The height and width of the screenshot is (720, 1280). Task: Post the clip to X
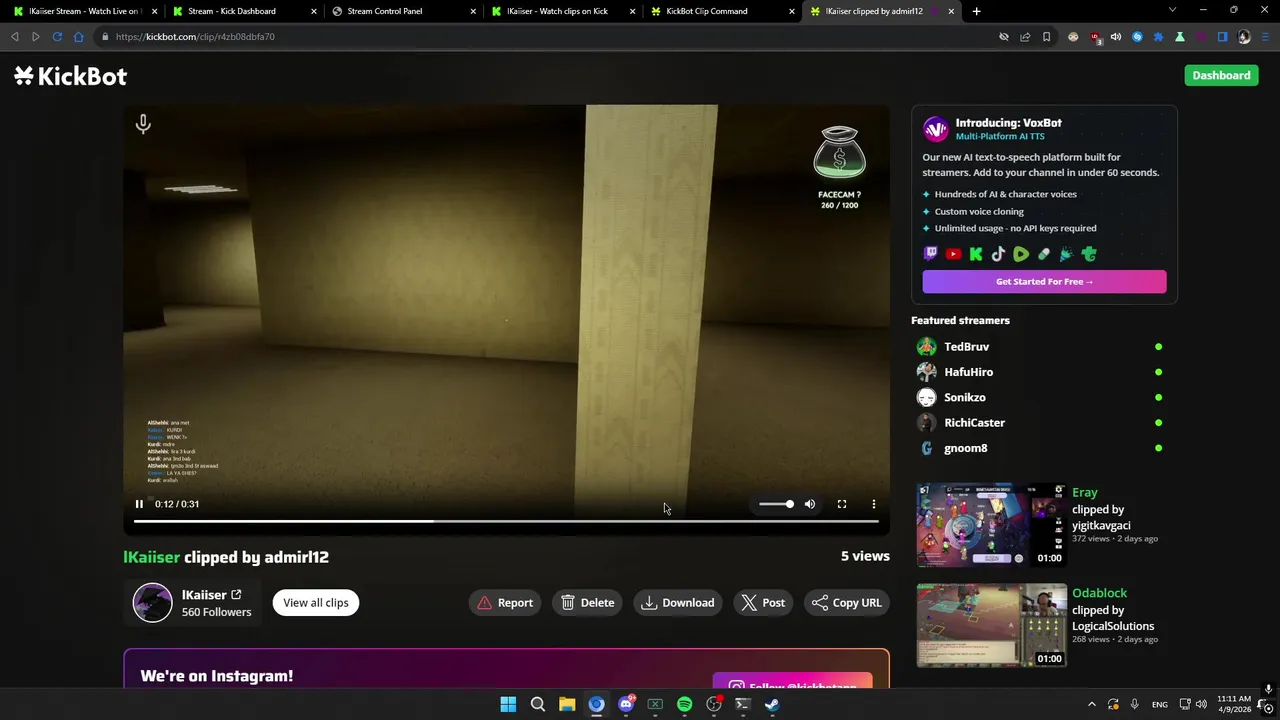(x=763, y=602)
